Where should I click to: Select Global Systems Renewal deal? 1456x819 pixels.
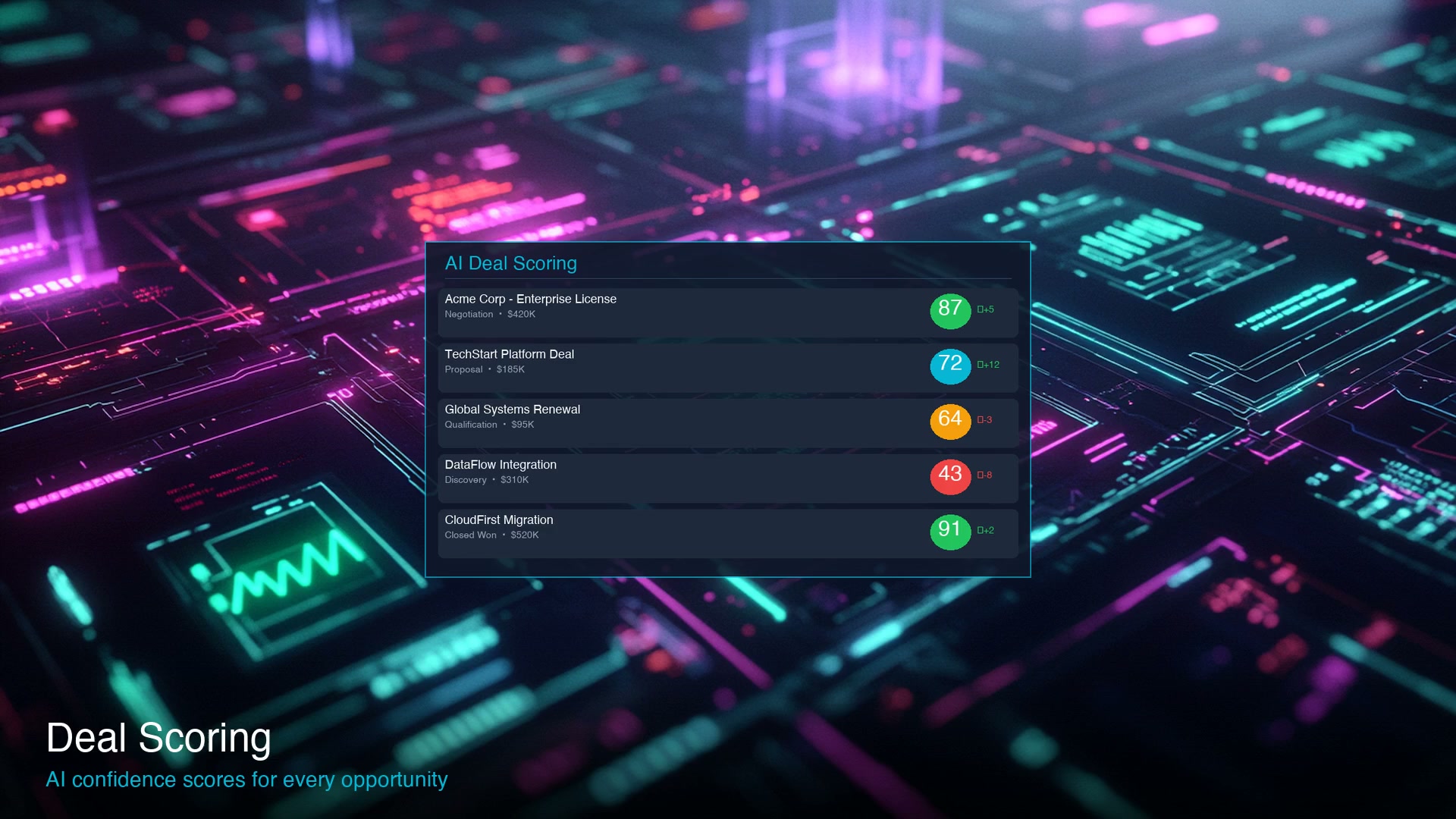(x=512, y=409)
